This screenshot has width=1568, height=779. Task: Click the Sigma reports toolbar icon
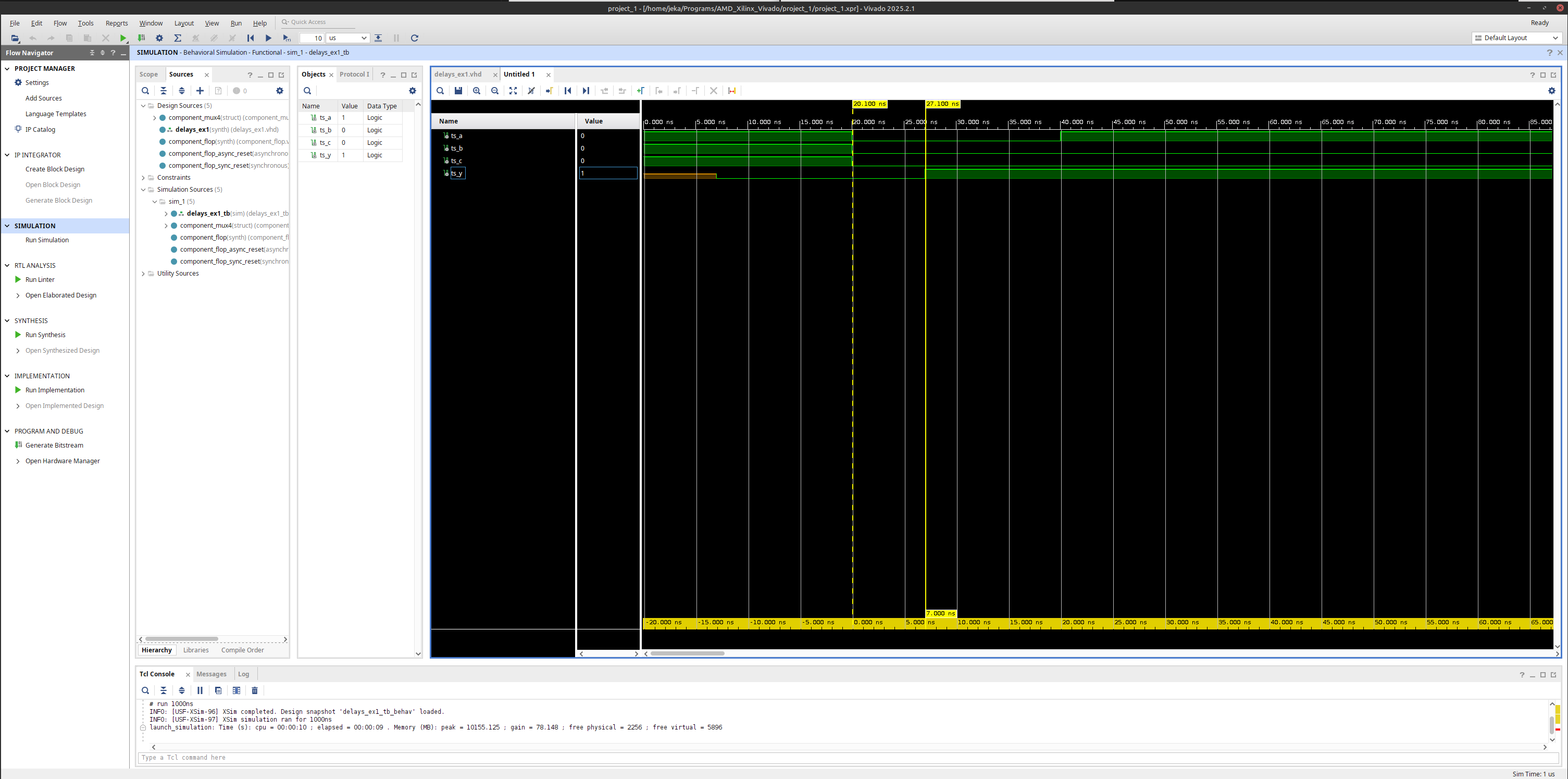click(178, 39)
